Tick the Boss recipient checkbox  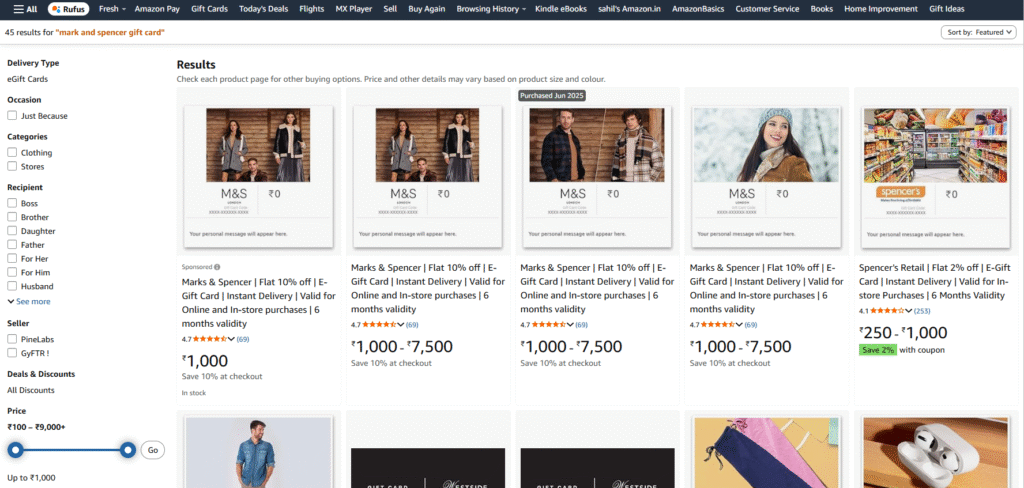click(x=12, y=203)
